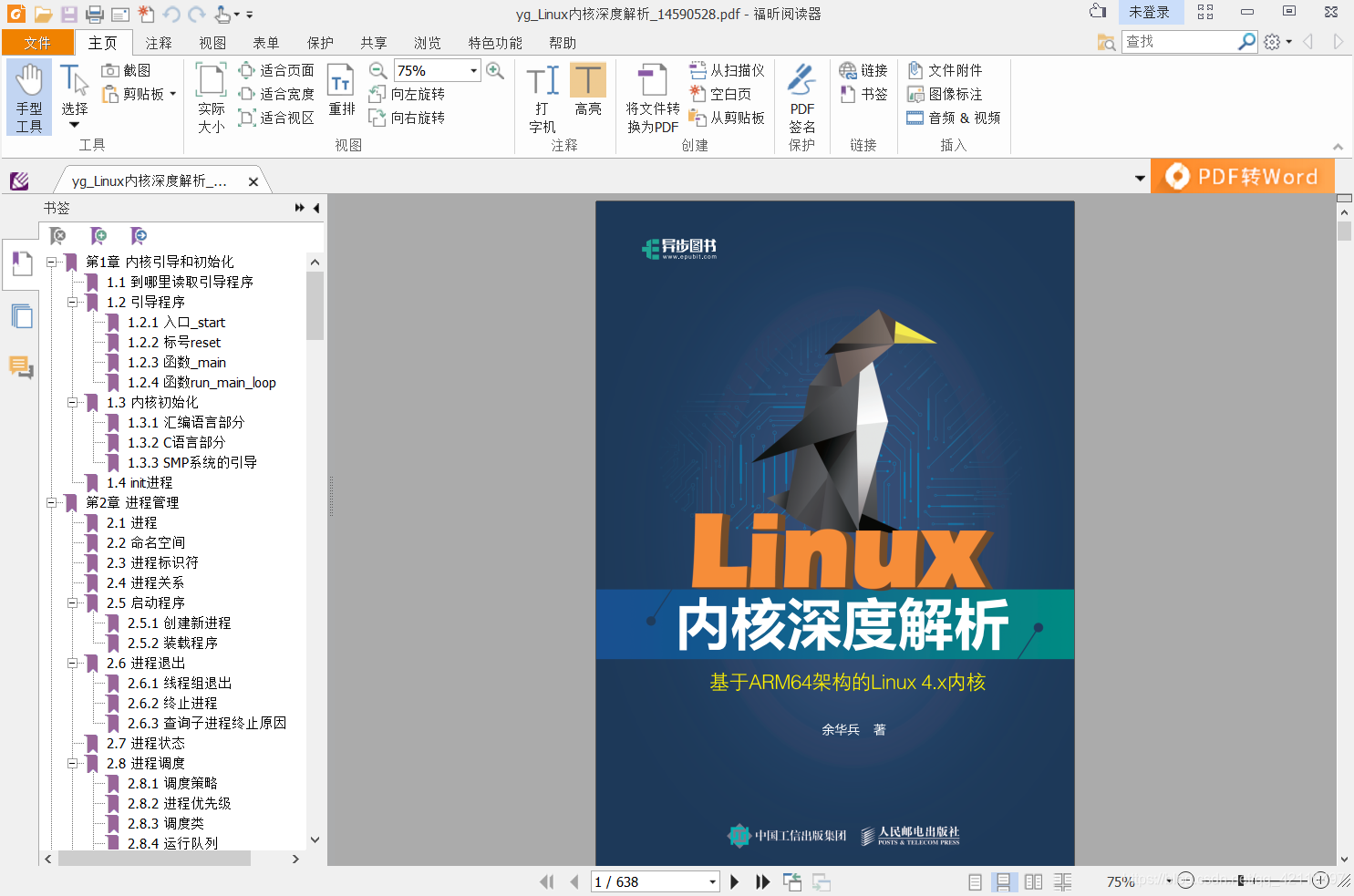
Task: Jump to the last page
Action: (x=763, y=881)
